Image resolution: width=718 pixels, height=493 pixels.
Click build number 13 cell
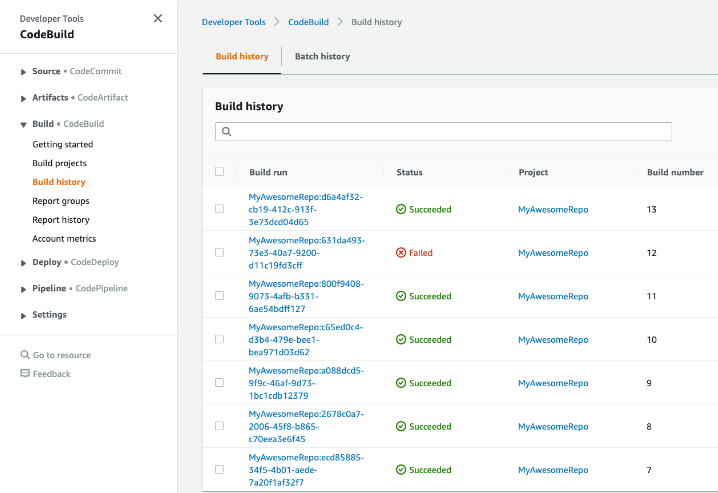[x=652, y=209]
